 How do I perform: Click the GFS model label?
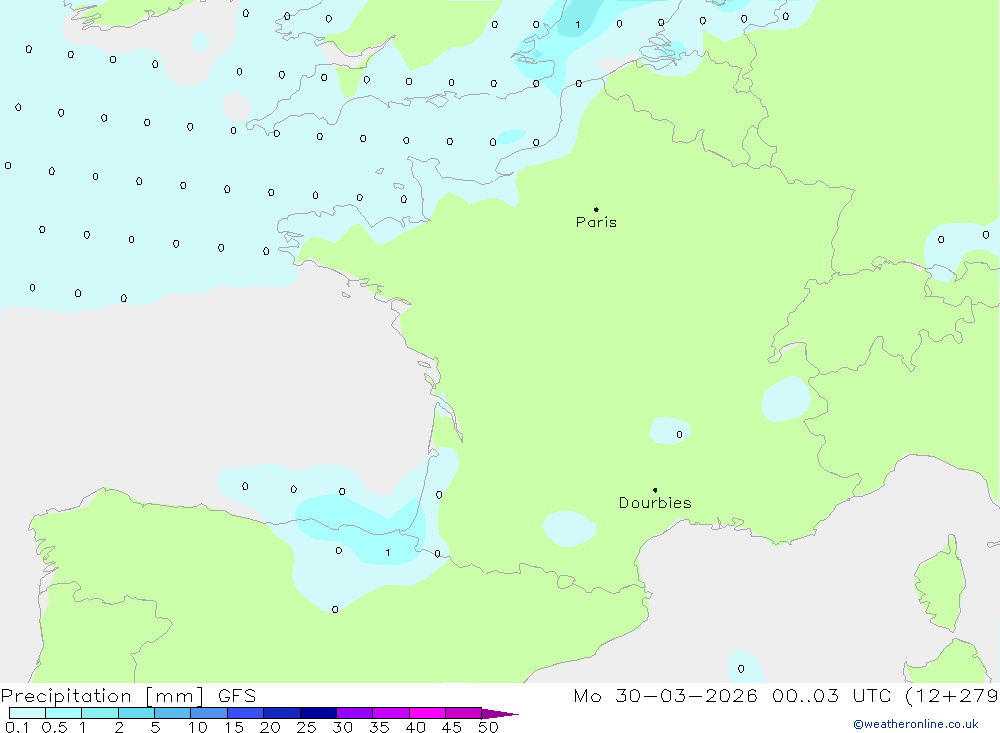pos(237,695)
